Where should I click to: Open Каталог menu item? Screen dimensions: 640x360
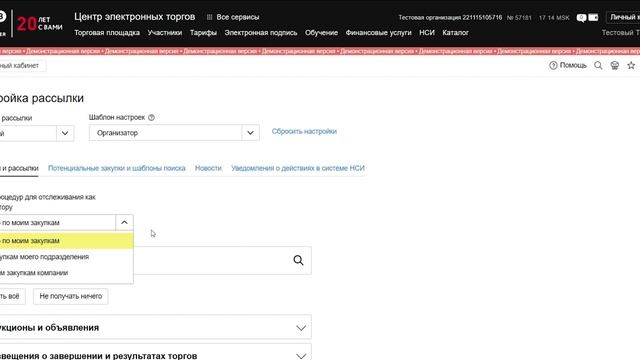click(456, 33)
